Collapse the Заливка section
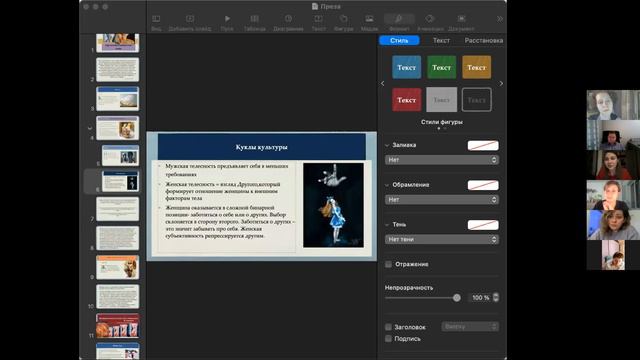Image resolution: width=640 pixels, height=360 pixels. click(387, 145)
